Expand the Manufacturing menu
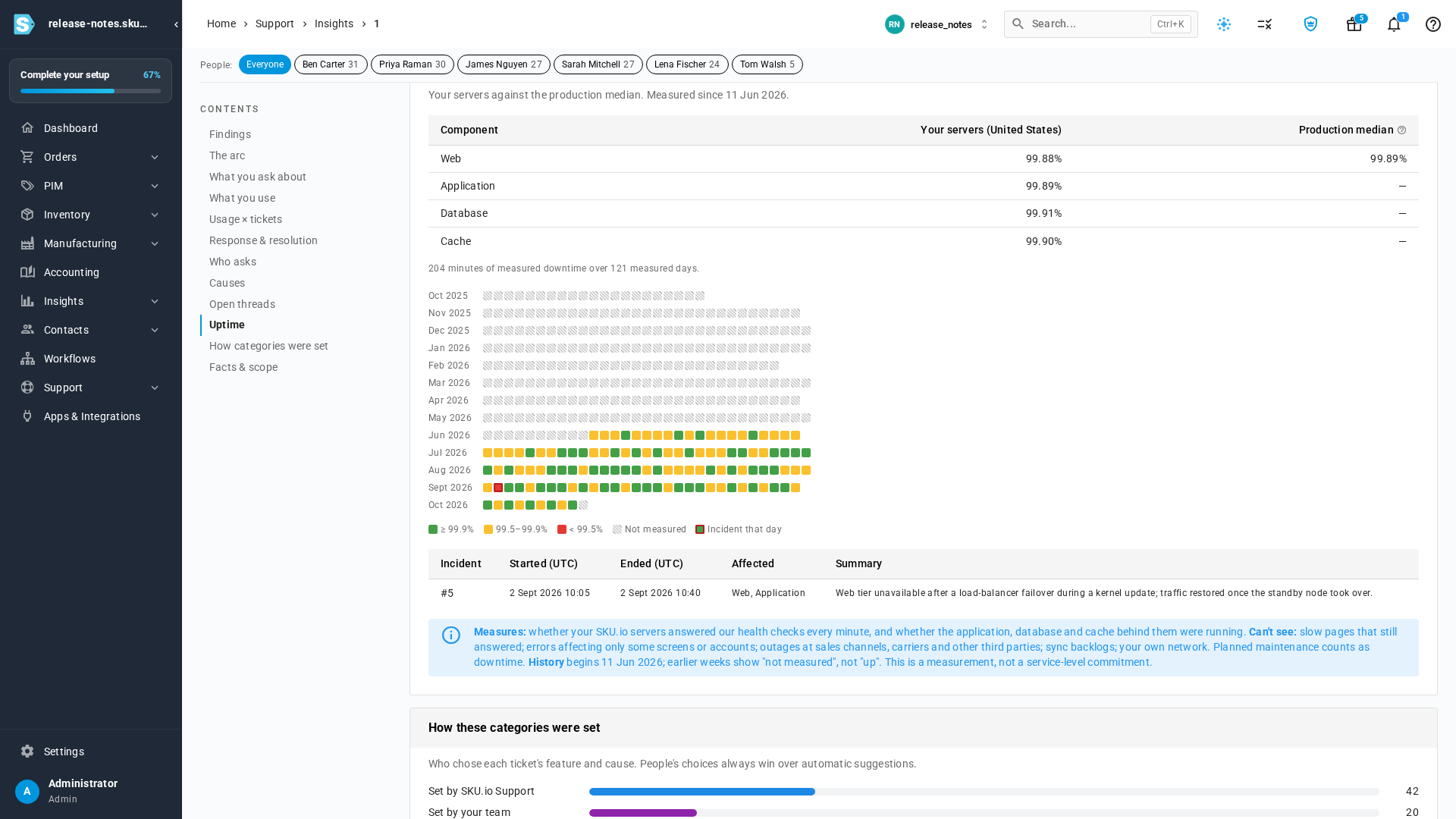The height and width of the screenshot is (819, 1456). pyautogui.click(x=90, y=243)
